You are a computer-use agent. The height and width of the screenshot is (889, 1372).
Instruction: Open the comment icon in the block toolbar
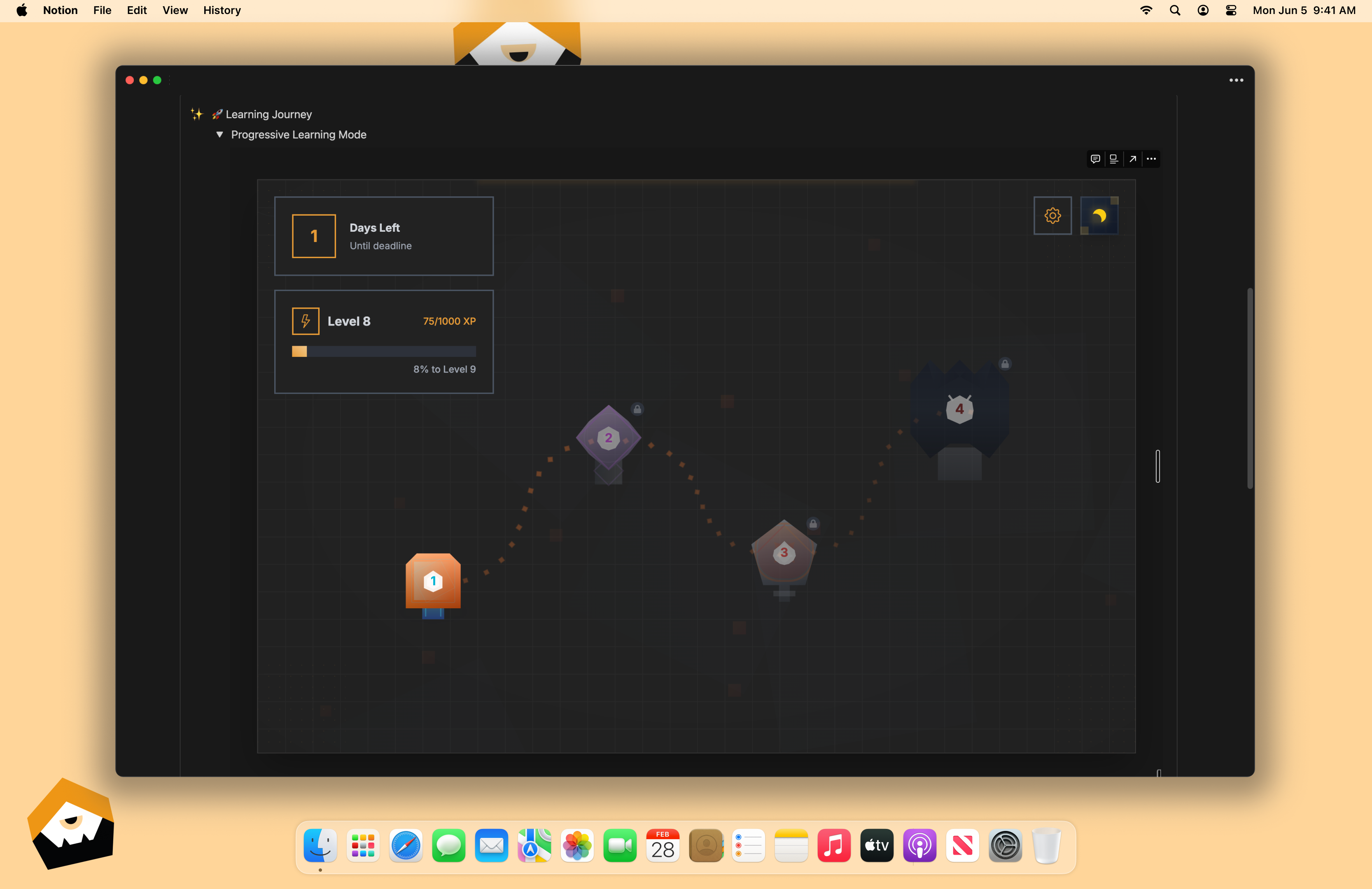1095,158
